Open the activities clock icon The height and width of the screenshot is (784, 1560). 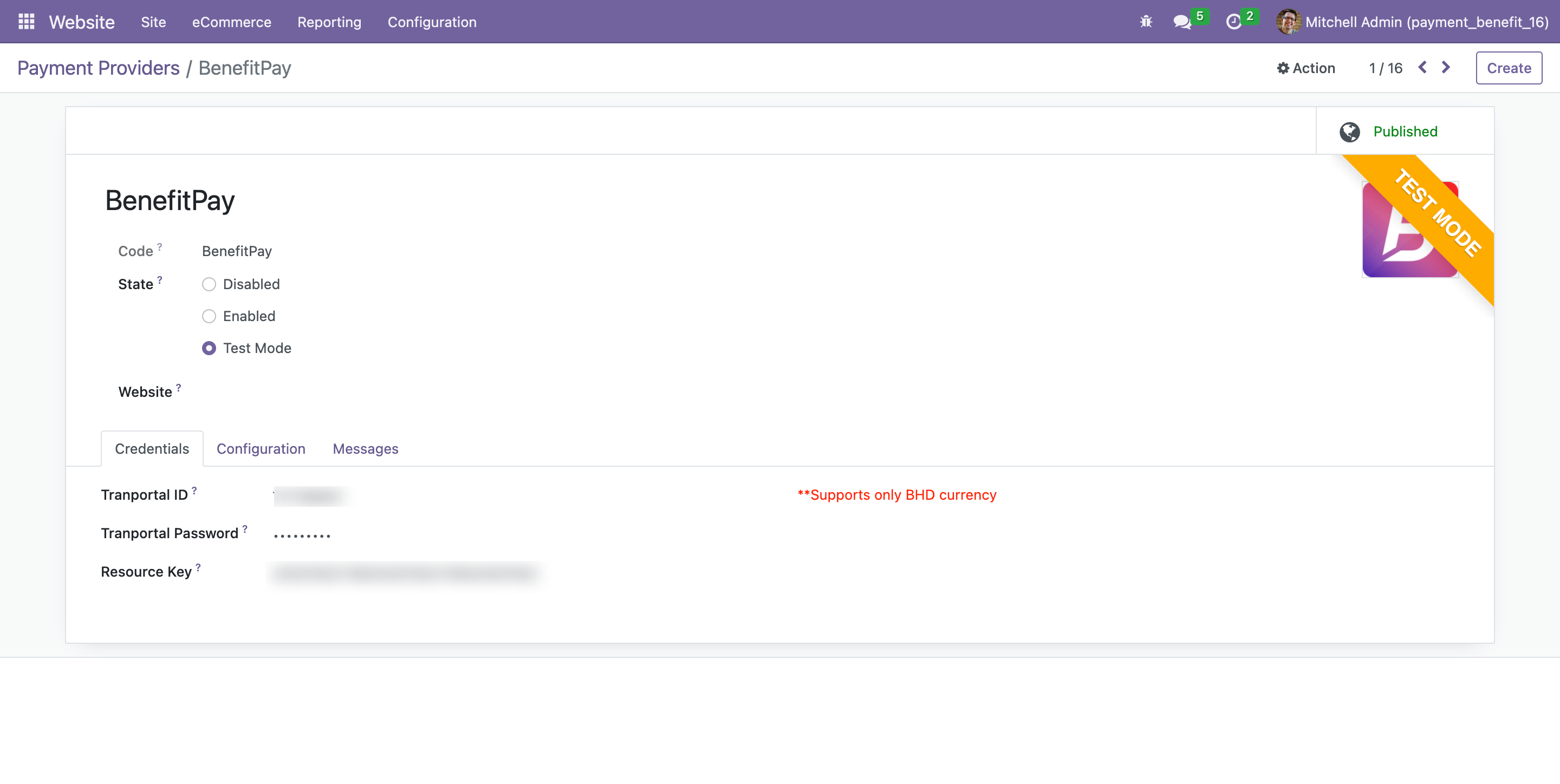[x=1233, y=22]
